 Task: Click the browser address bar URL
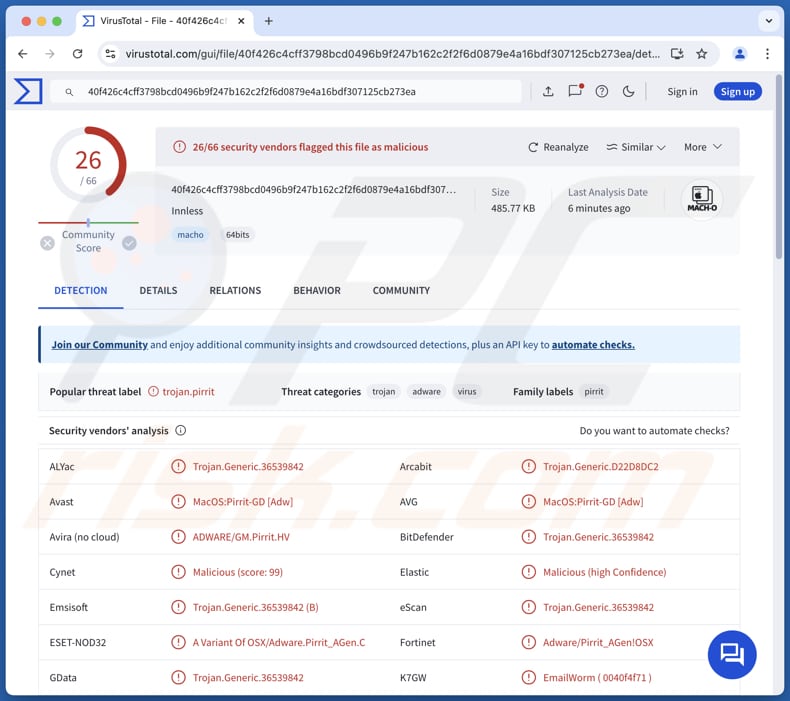tap(392, 53)
